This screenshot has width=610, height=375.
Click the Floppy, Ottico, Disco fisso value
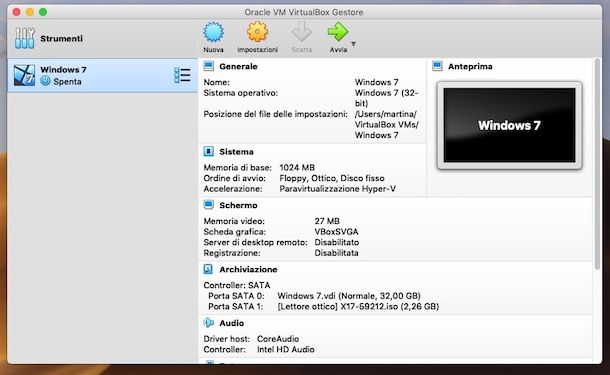(332, 178)
